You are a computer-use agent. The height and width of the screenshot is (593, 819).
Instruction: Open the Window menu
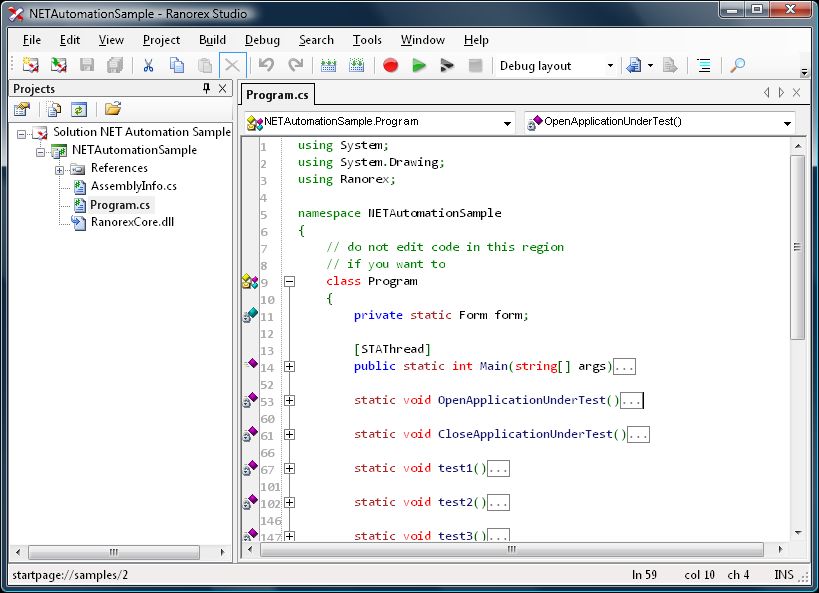423,40
